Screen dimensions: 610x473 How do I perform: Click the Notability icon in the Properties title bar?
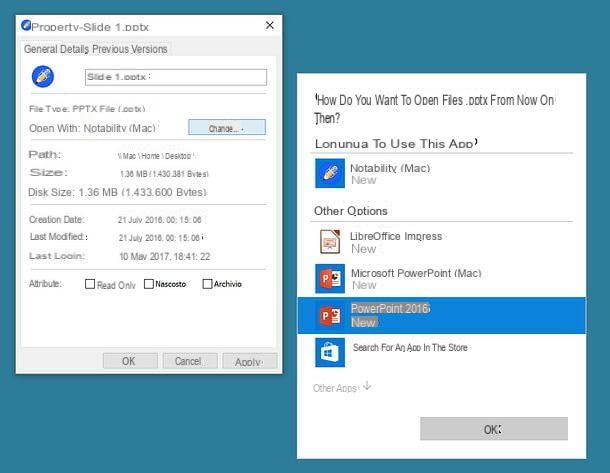point(26,25)
